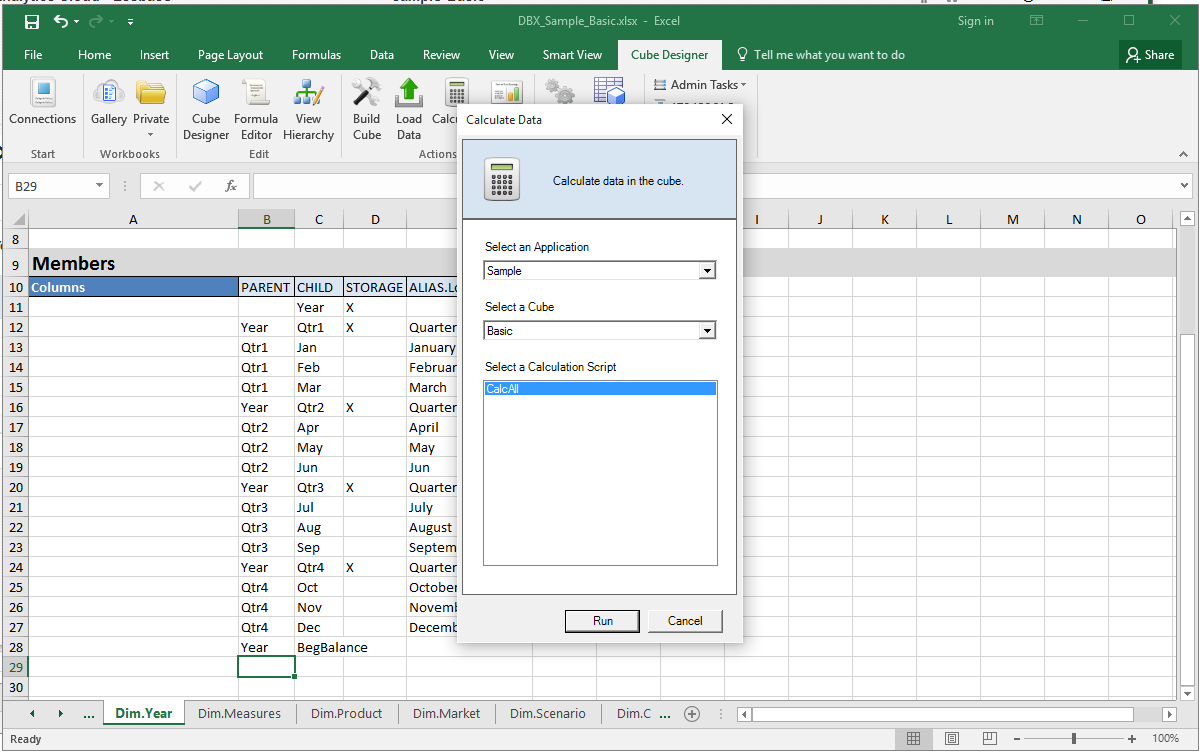Select column A header
1199x752 pixels.
point(133,220)
